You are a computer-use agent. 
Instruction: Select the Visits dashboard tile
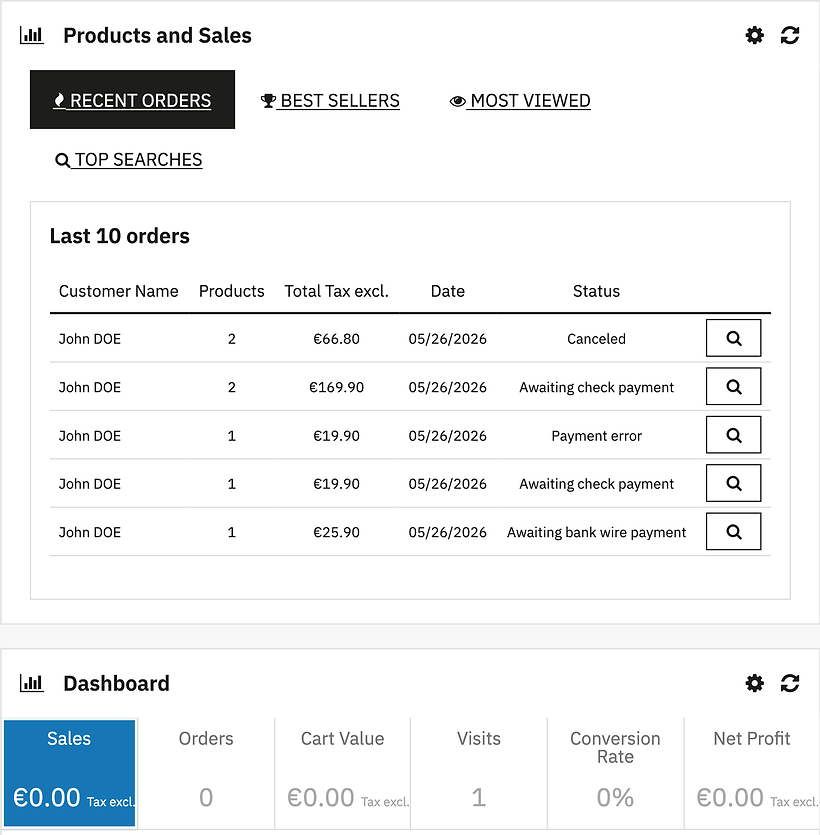(x=479, y=773)
